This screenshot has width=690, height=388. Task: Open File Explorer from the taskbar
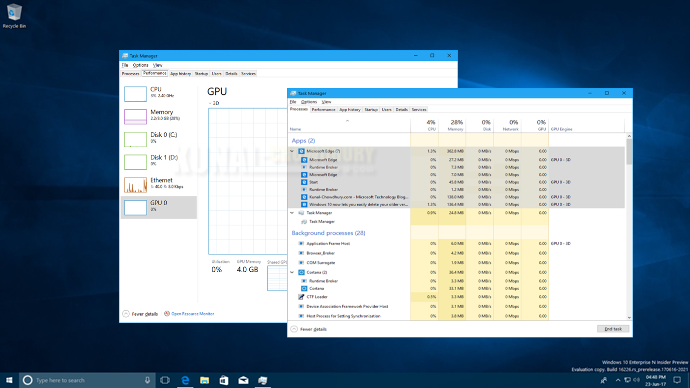[205, 380]
